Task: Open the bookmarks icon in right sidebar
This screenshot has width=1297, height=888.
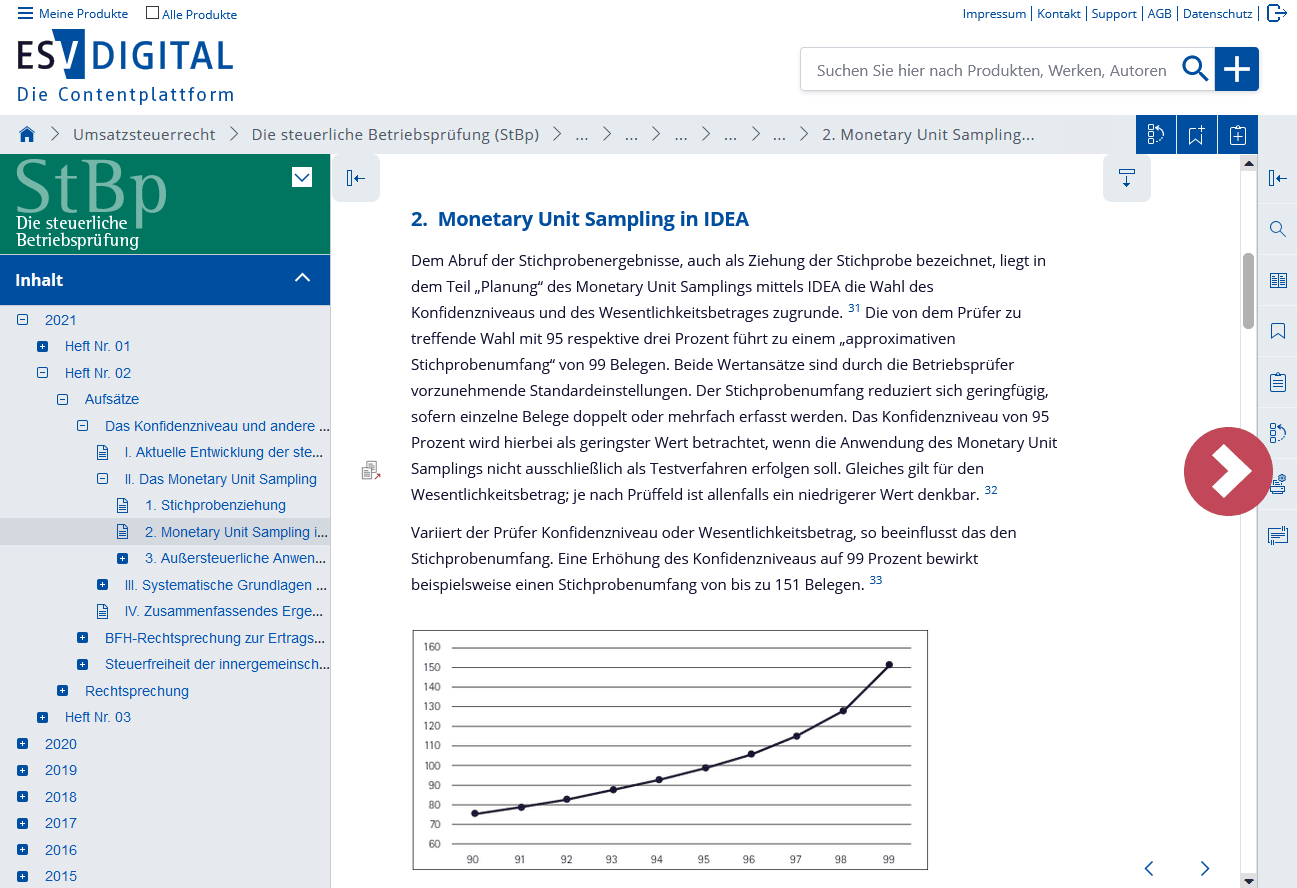Action: [x=1277, y=331]
